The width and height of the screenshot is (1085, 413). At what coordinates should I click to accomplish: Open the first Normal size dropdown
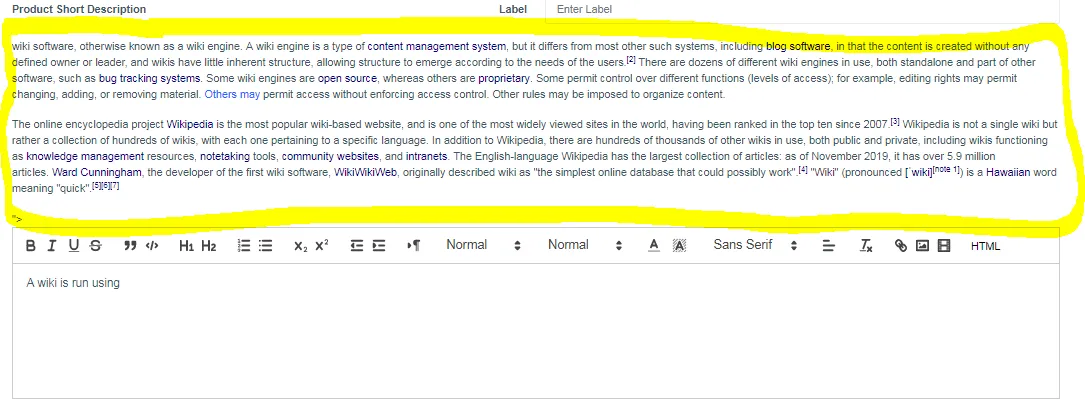[483, 245]
